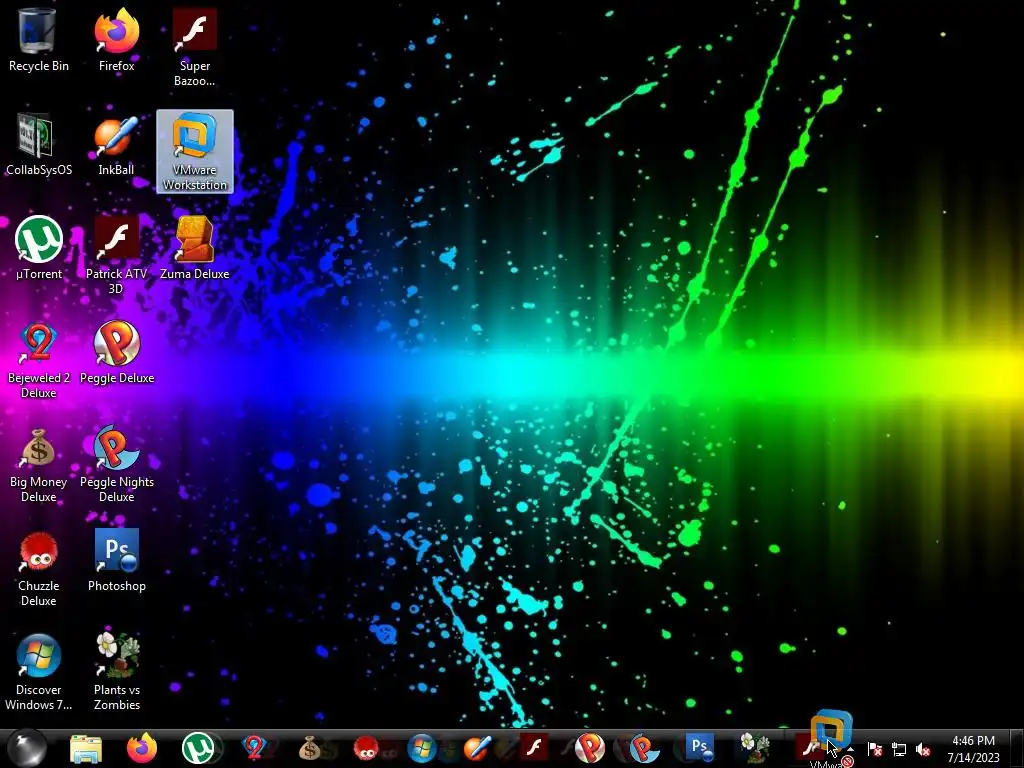The height and width of the screenshot is (768, 1024).
Task: Open Windows Explorer from the taskbar
Action: click(86, 748)
